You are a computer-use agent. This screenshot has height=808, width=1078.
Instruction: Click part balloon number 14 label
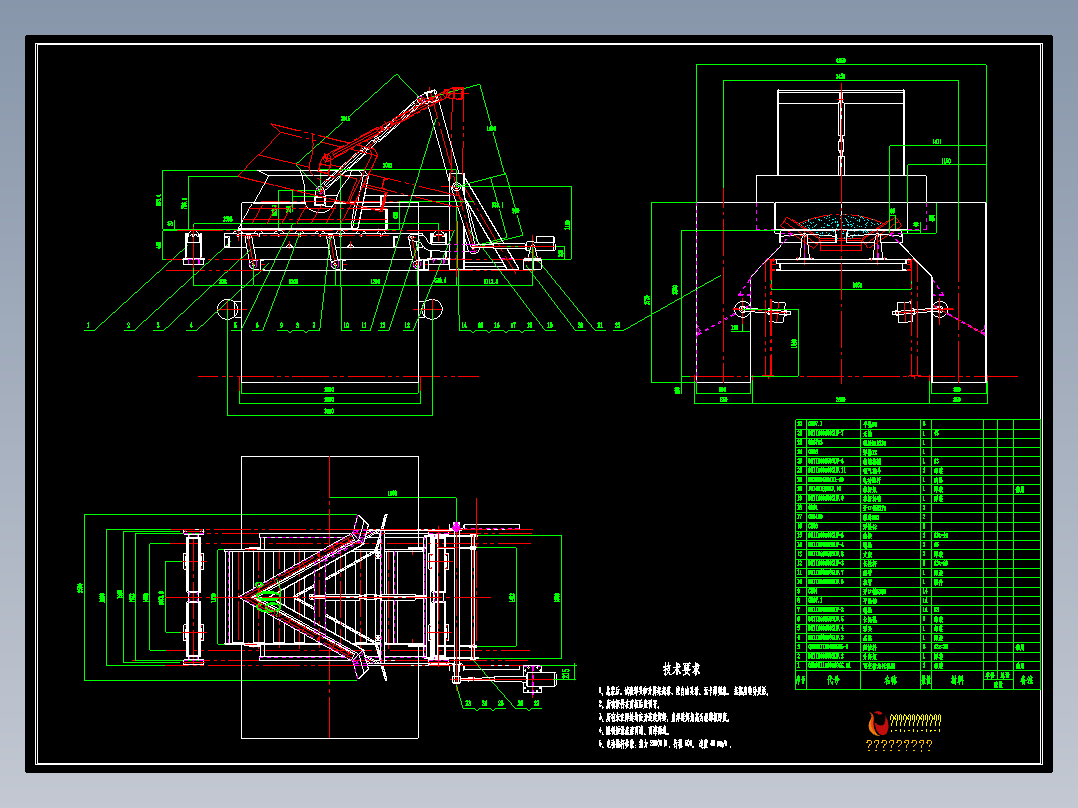(x=464, y=326)
